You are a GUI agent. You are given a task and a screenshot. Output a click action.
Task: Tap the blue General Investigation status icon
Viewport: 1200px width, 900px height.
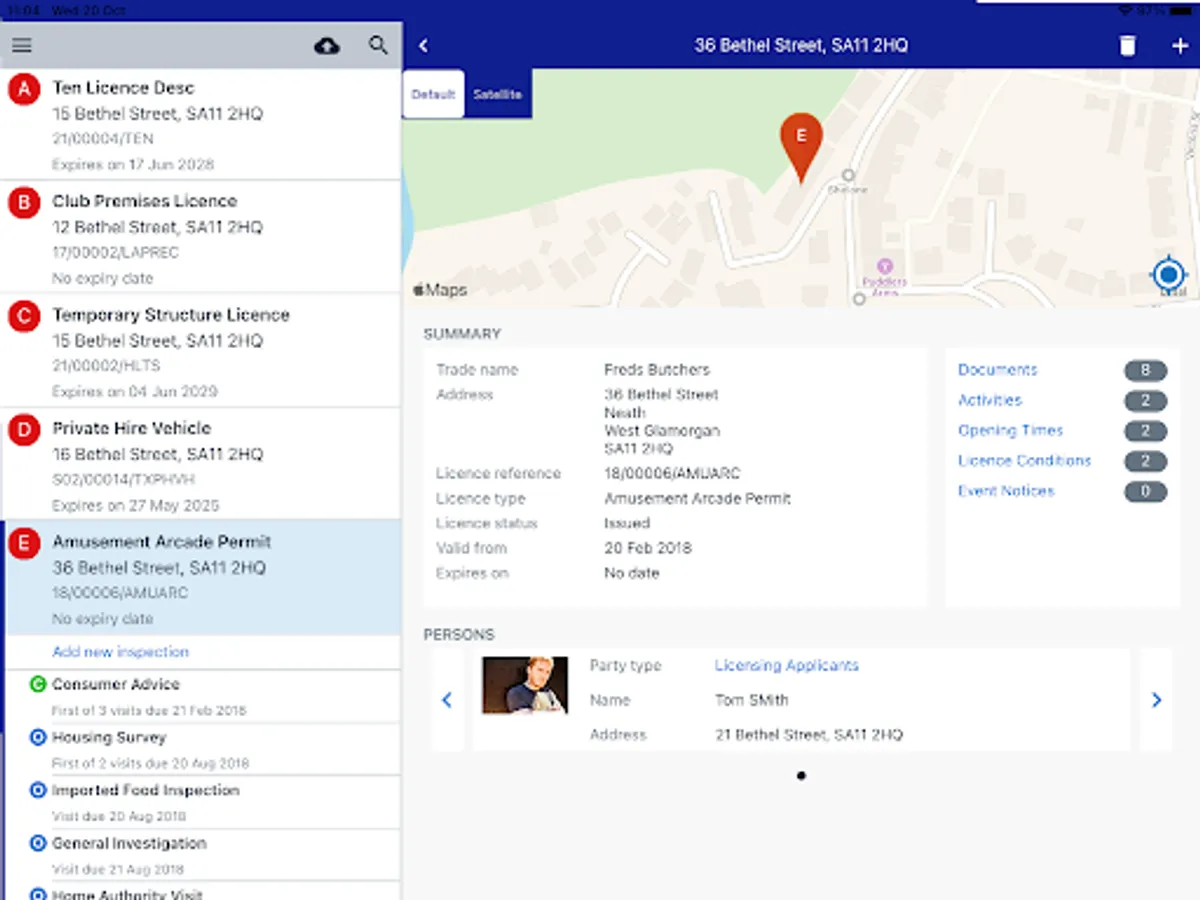tap(38, 844)
